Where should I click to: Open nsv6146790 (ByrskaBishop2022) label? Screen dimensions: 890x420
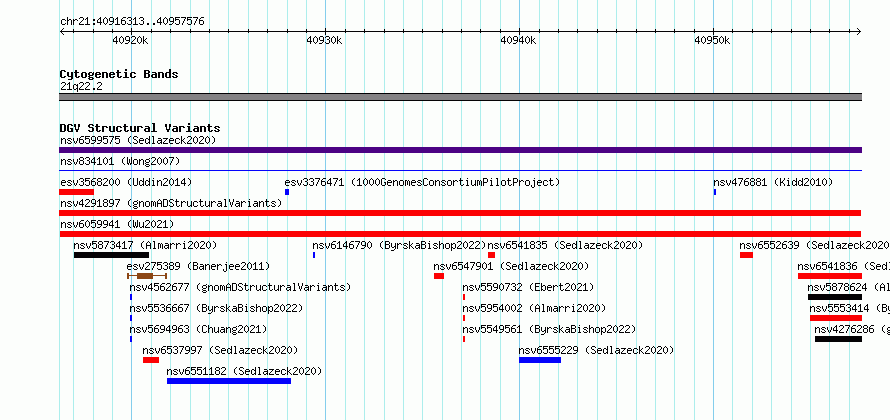pyautogui.click(x=400, y=245)
